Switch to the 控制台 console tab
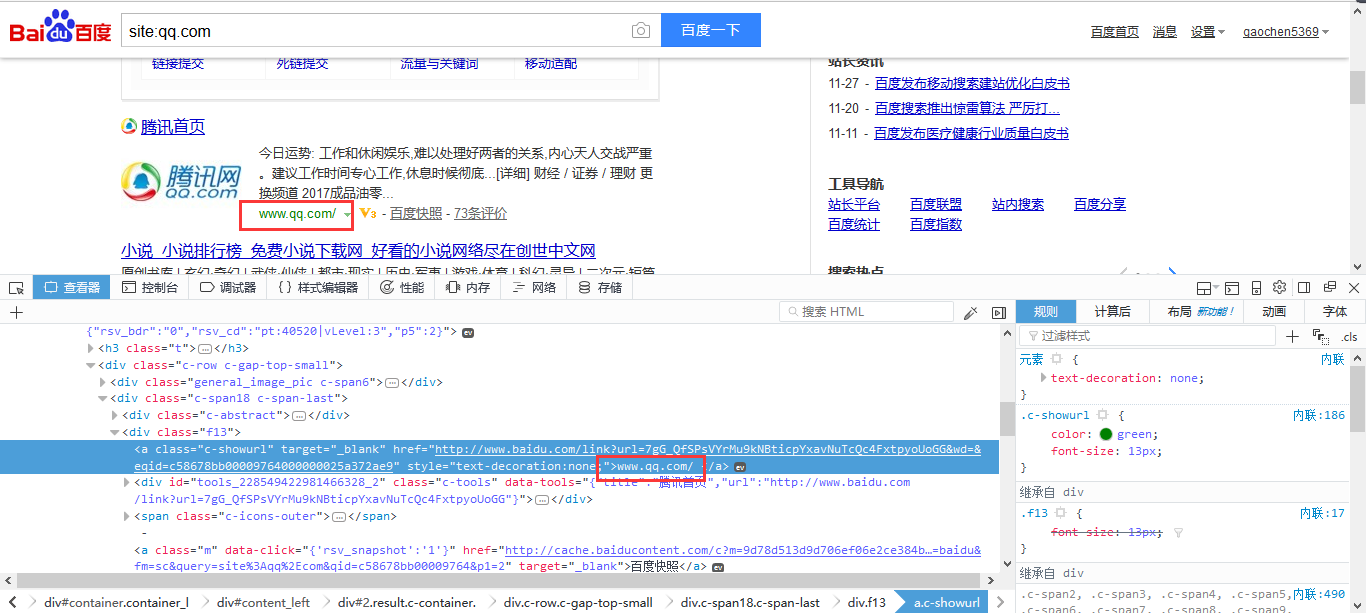 (149, 288)
